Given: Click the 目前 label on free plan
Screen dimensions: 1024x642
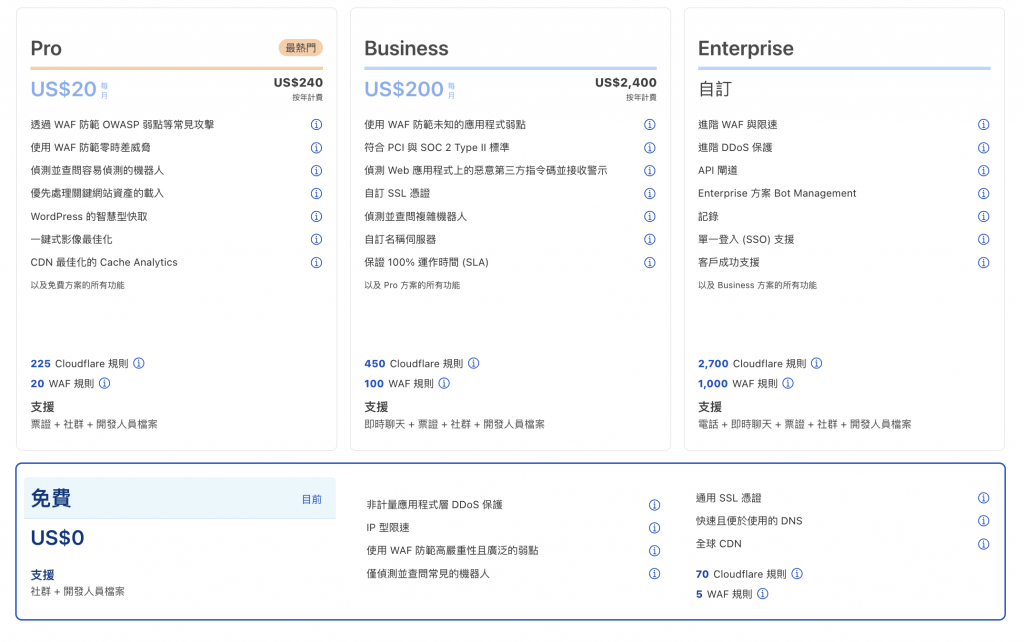Looking at the screenshot, I should click(x=312, y=500).
